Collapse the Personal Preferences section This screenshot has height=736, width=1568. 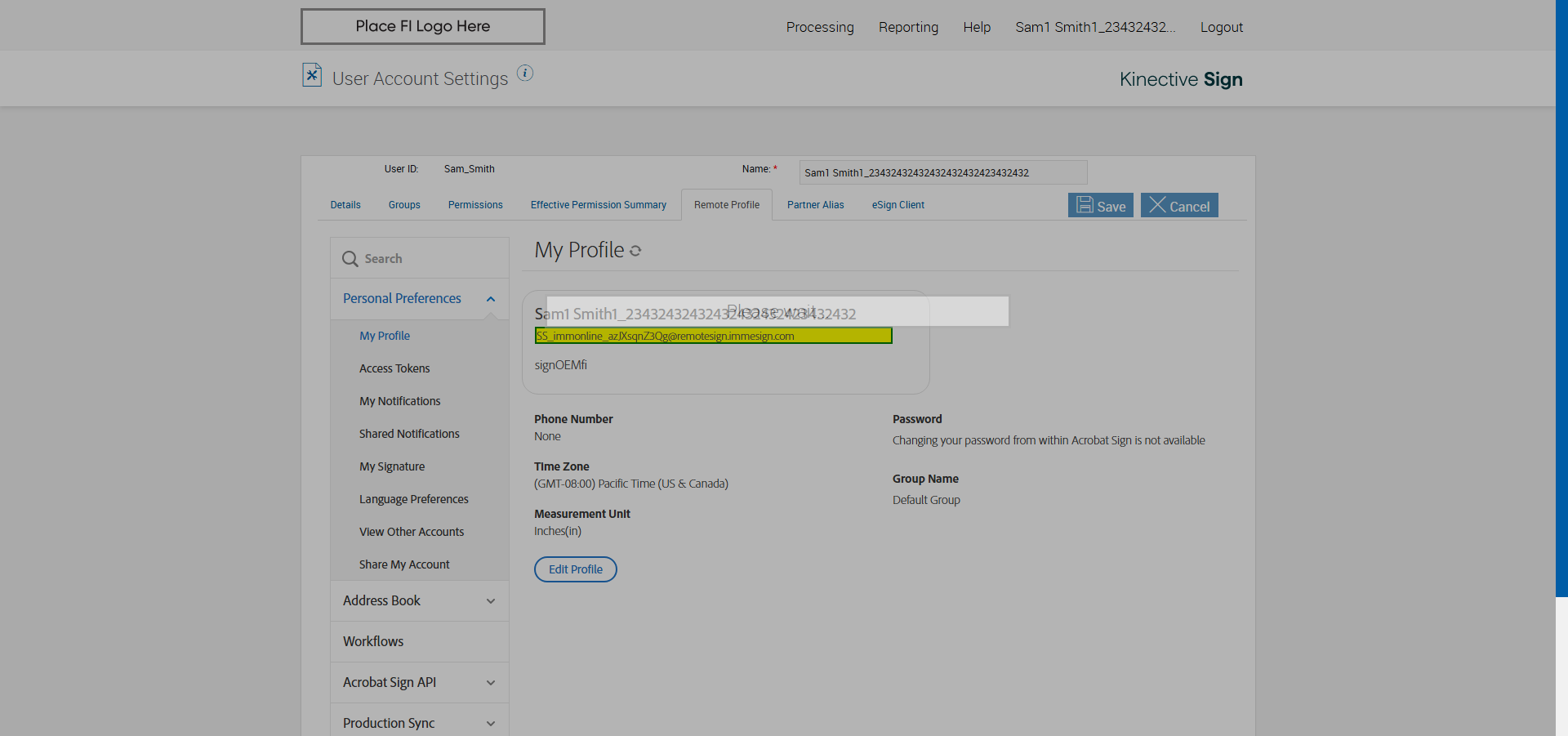pos(491,299)
